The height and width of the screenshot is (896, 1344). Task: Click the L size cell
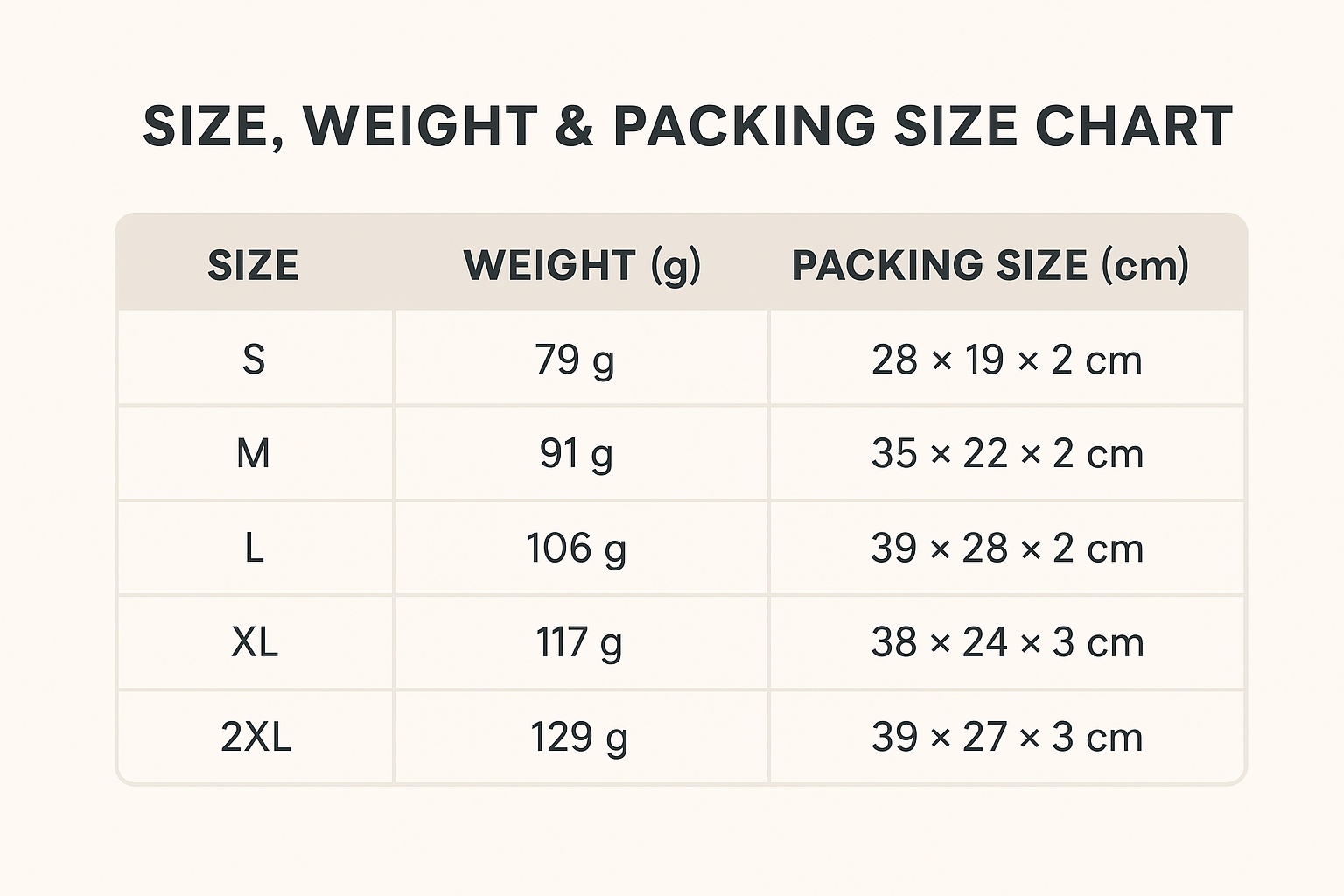point(253,549)
